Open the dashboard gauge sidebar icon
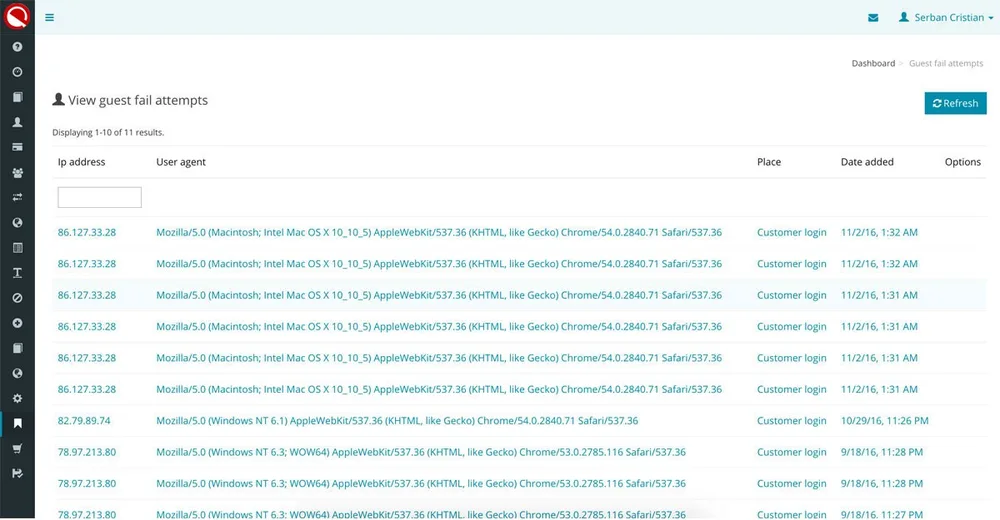The image size is (1000, 520). (x=17, y=72)
